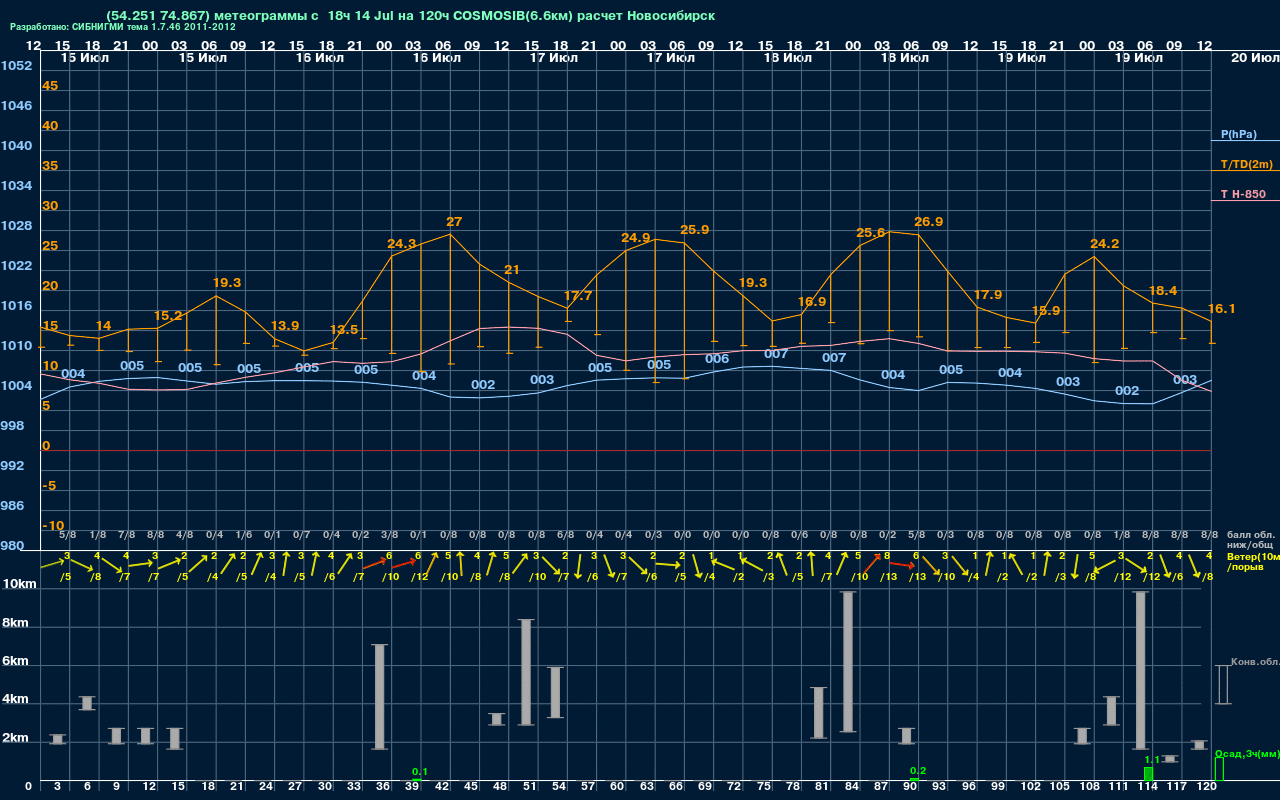The height and width of the screenshot is (800, 1280).
Task: Click the 24.9 temperature label
Action: pyautogui.click(x=636, y=238)
